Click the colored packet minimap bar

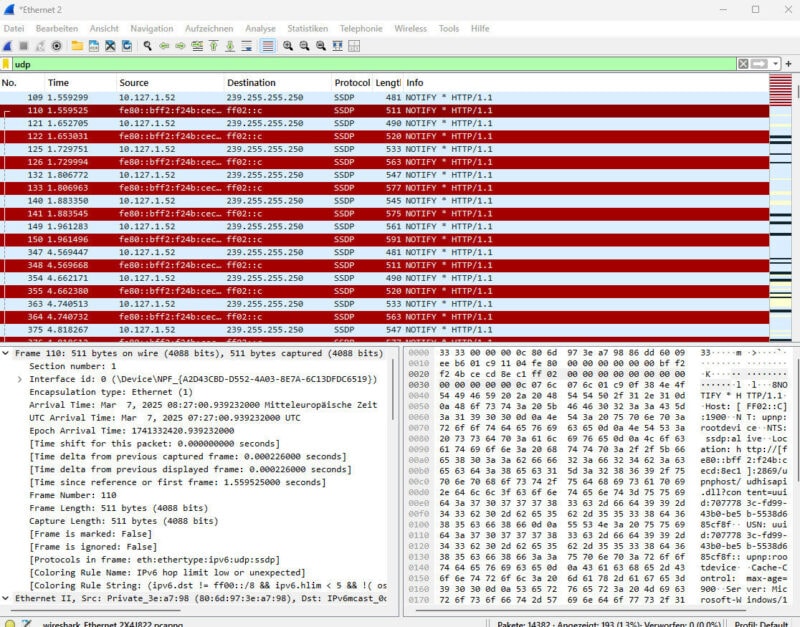point(782,200)
